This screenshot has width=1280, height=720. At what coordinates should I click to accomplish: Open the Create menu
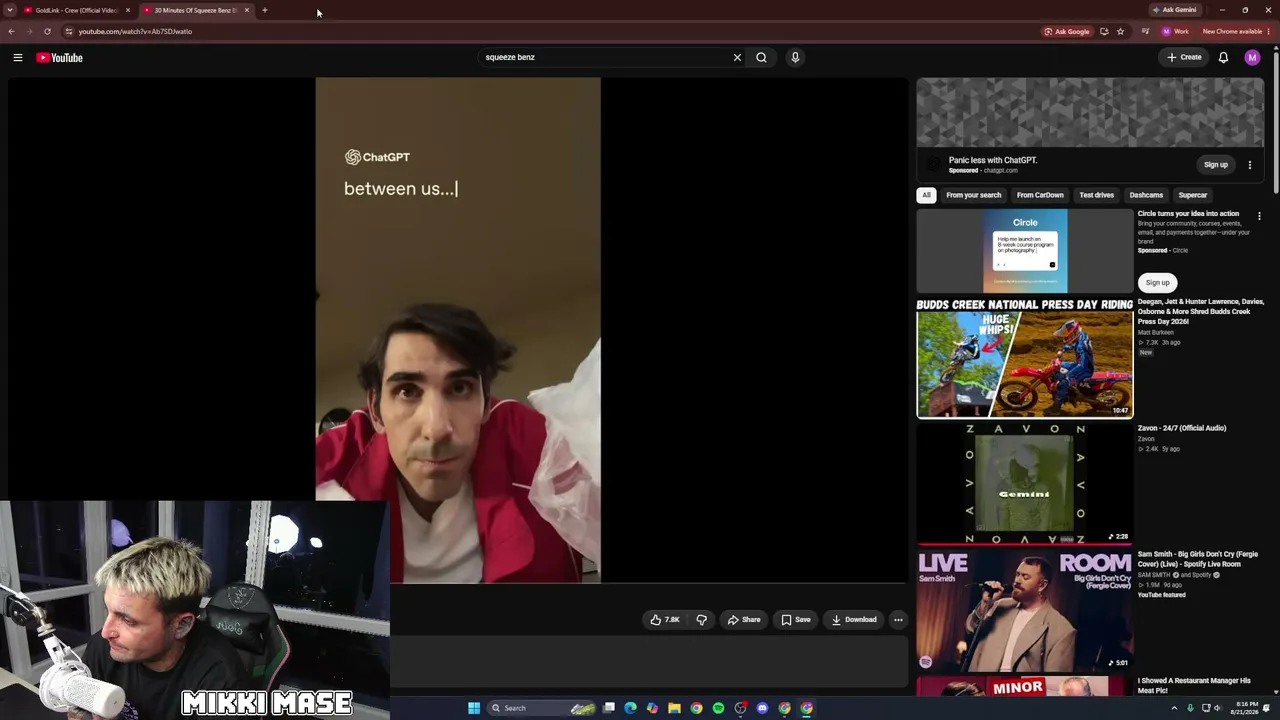point(1184,57)
